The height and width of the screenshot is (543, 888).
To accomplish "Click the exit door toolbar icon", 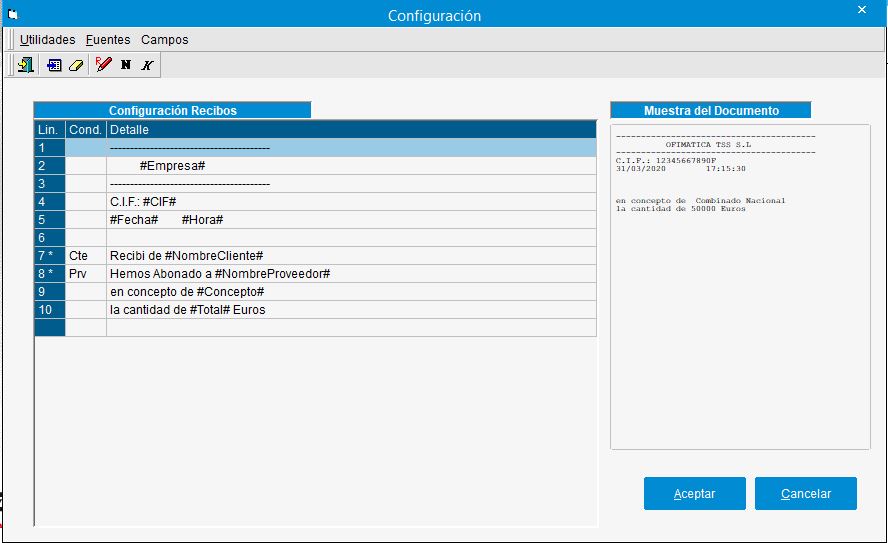I will pos(25,65).
